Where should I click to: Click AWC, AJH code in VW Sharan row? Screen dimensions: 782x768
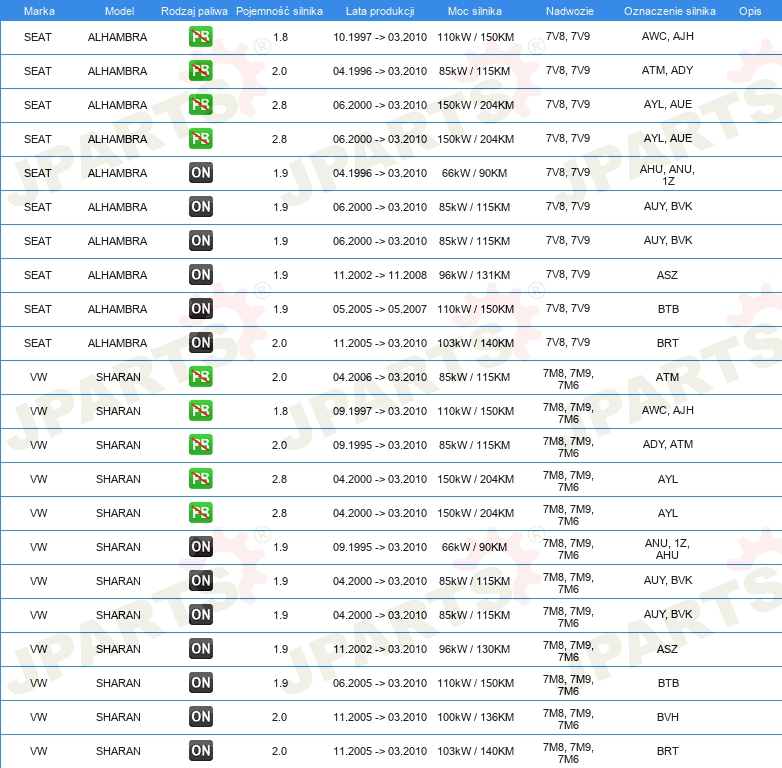pyautogui.click(x=668, y=410)
